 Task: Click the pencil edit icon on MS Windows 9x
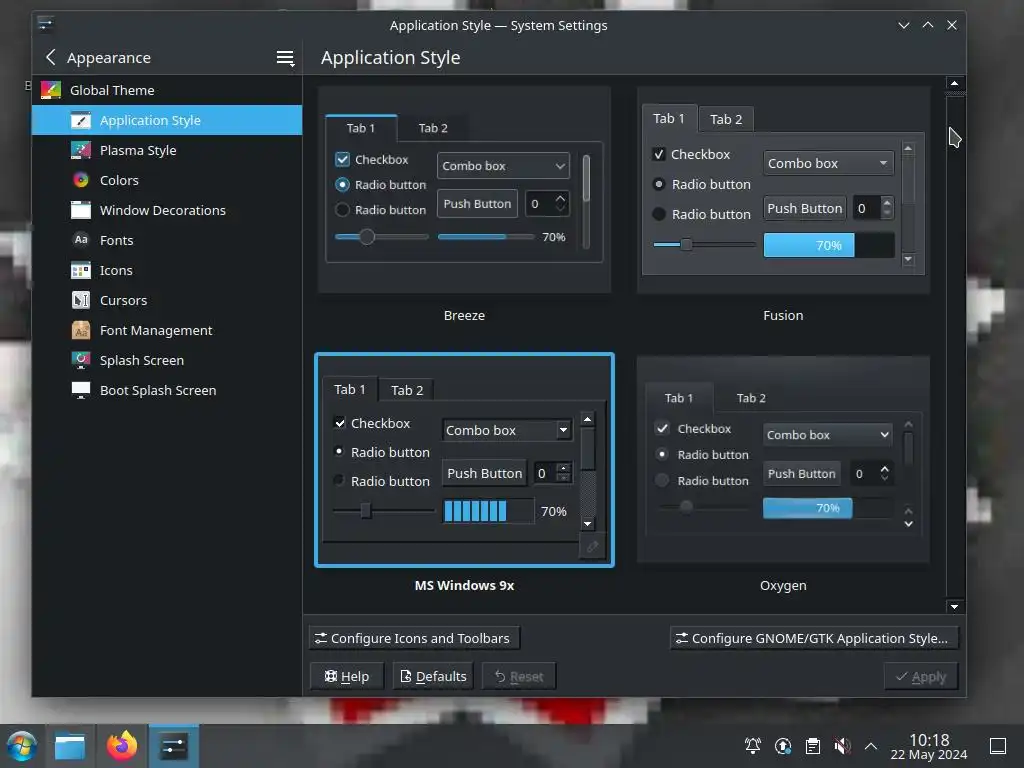(592, 547)
